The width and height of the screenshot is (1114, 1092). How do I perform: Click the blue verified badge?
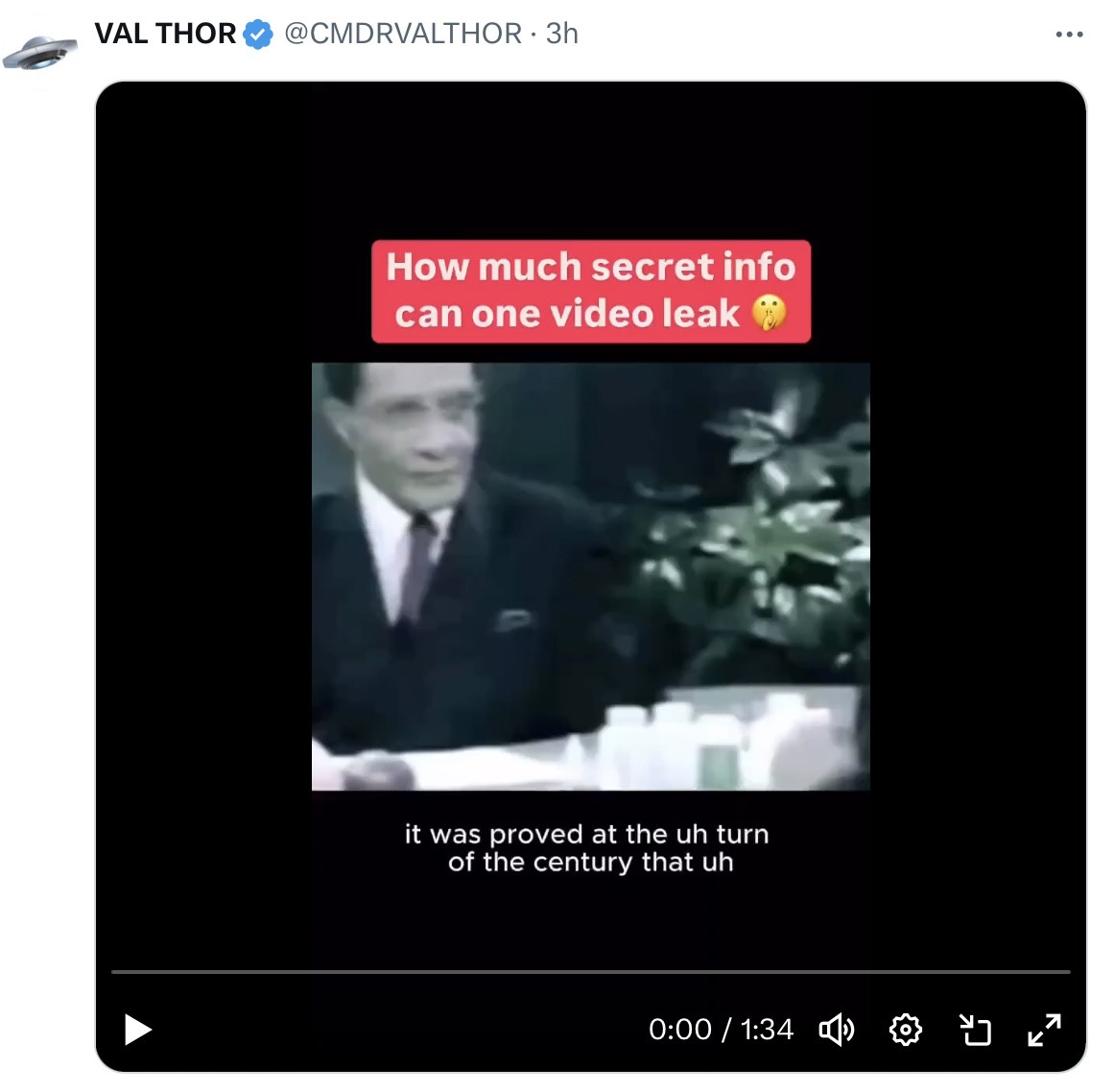[257, 35]
